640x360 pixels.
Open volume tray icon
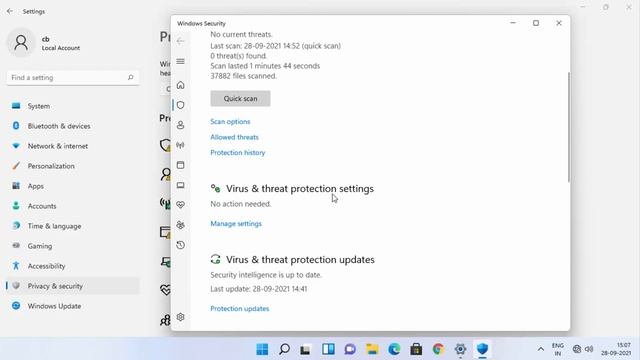[589, 349]
